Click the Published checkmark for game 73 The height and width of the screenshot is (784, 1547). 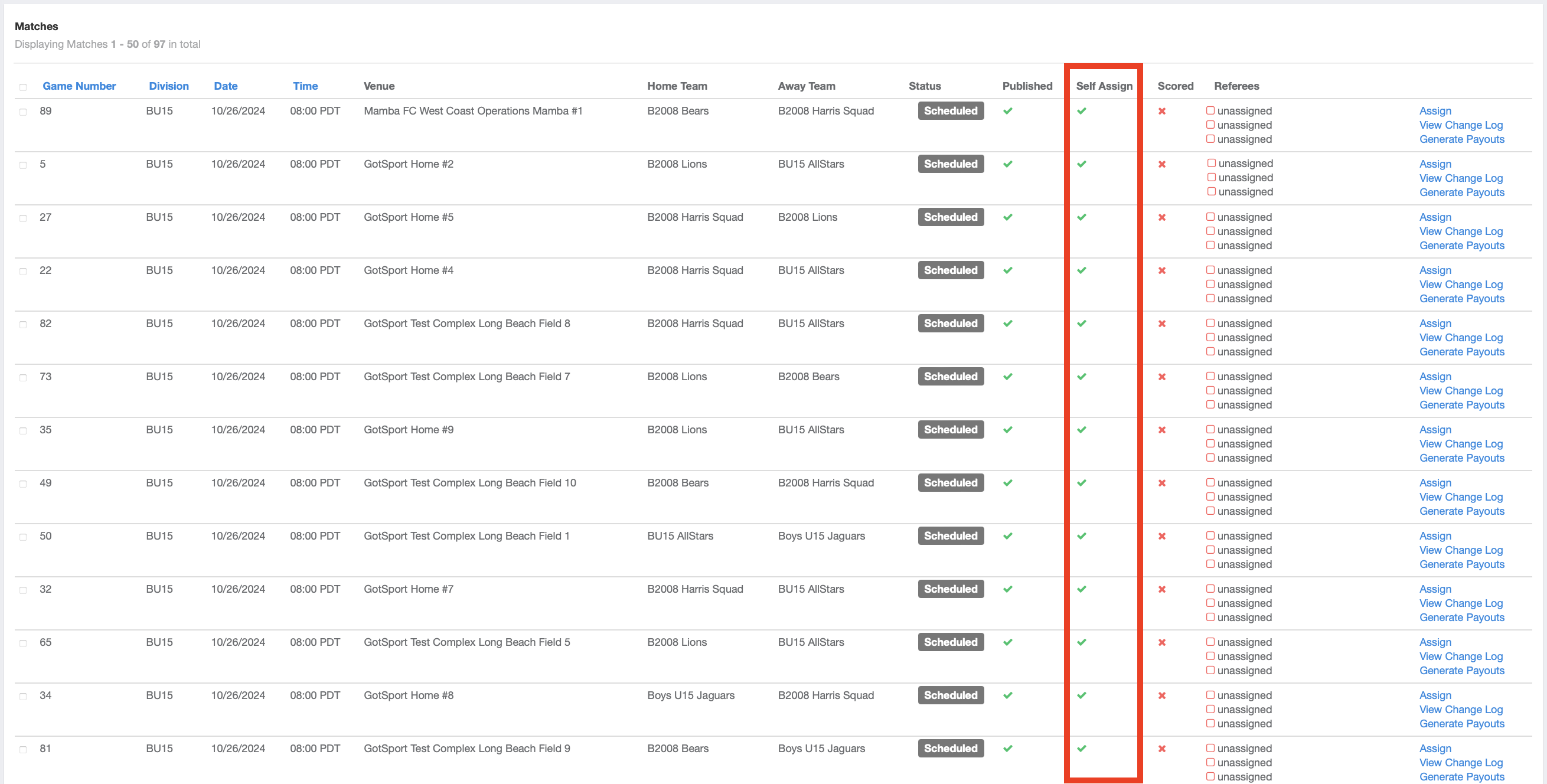(x=1008, y=377)
